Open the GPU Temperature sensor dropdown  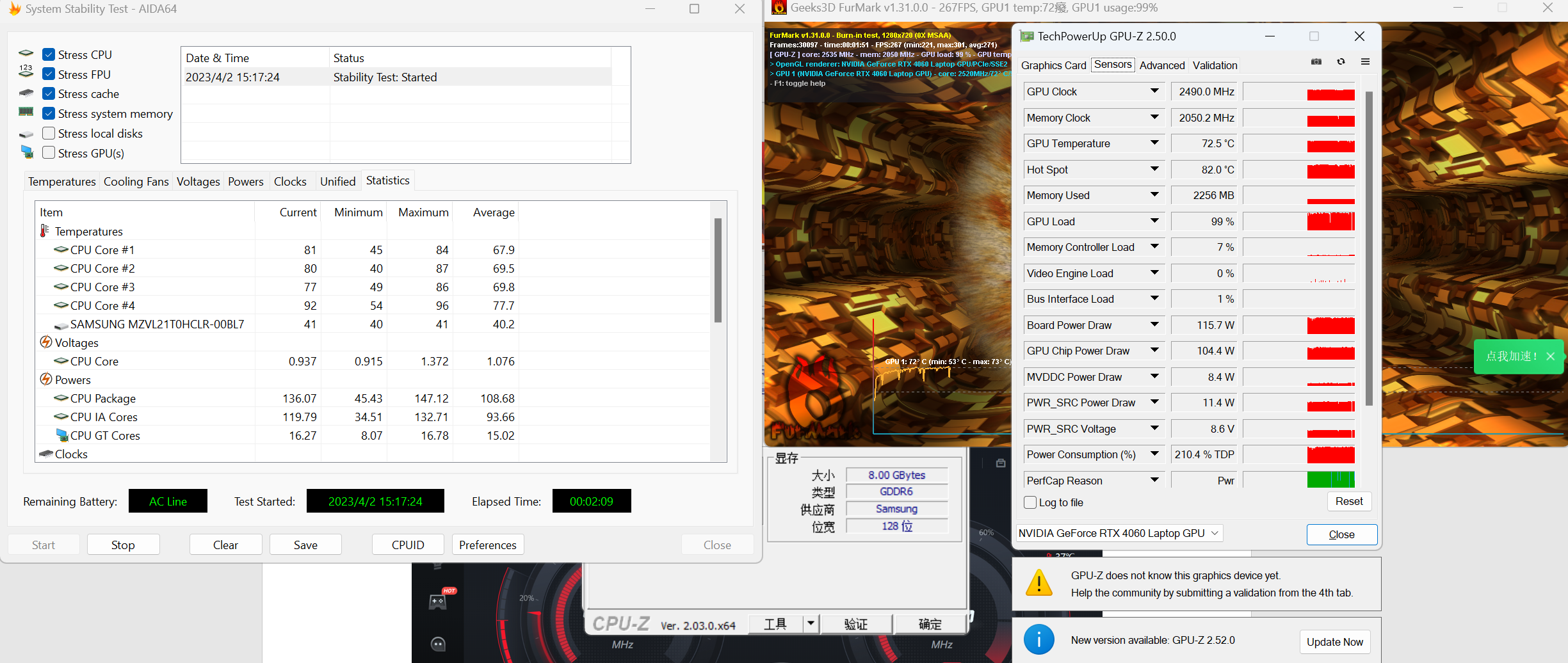coord(1154,143)
